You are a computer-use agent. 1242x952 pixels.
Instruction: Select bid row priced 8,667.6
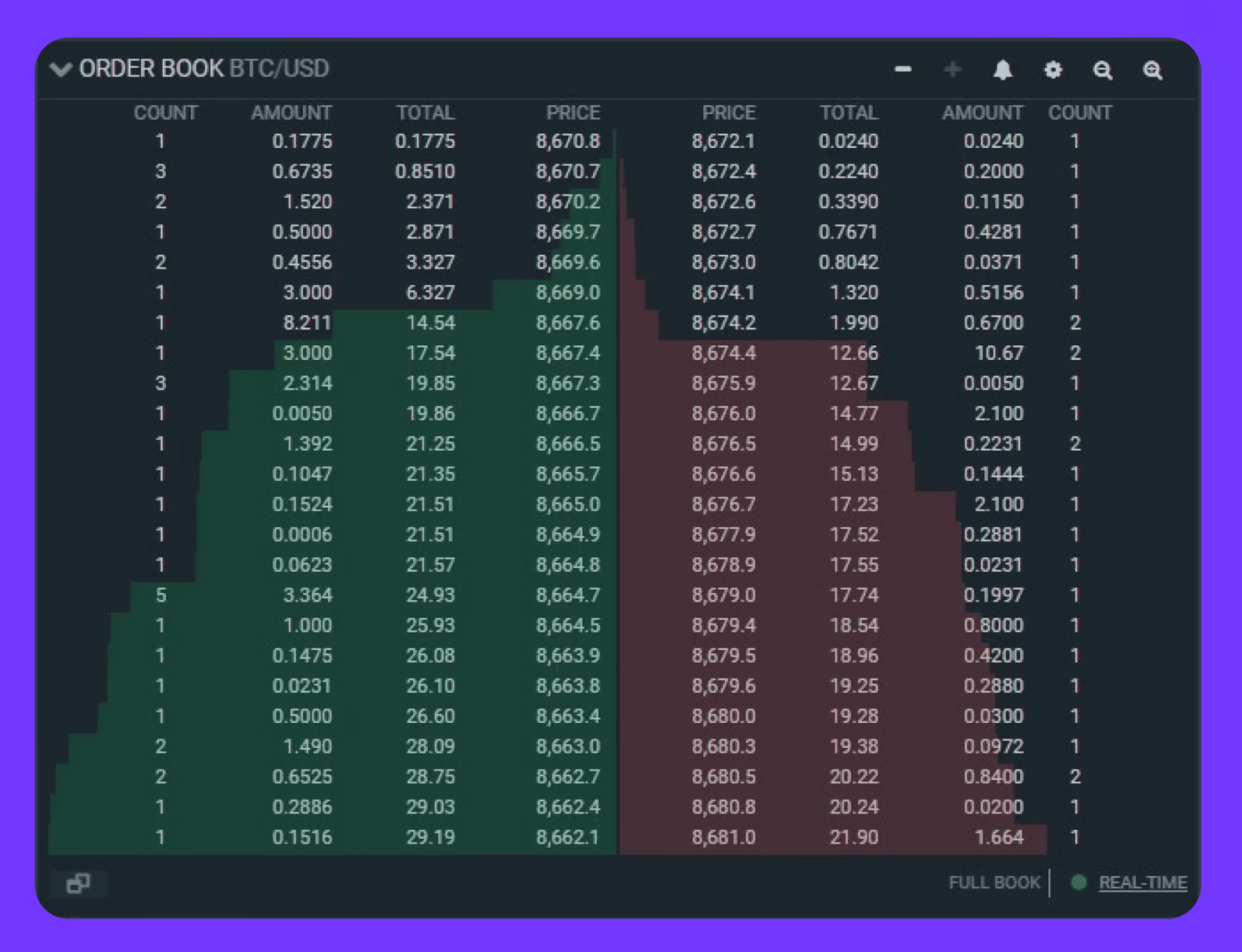click(x=567, y=323)
